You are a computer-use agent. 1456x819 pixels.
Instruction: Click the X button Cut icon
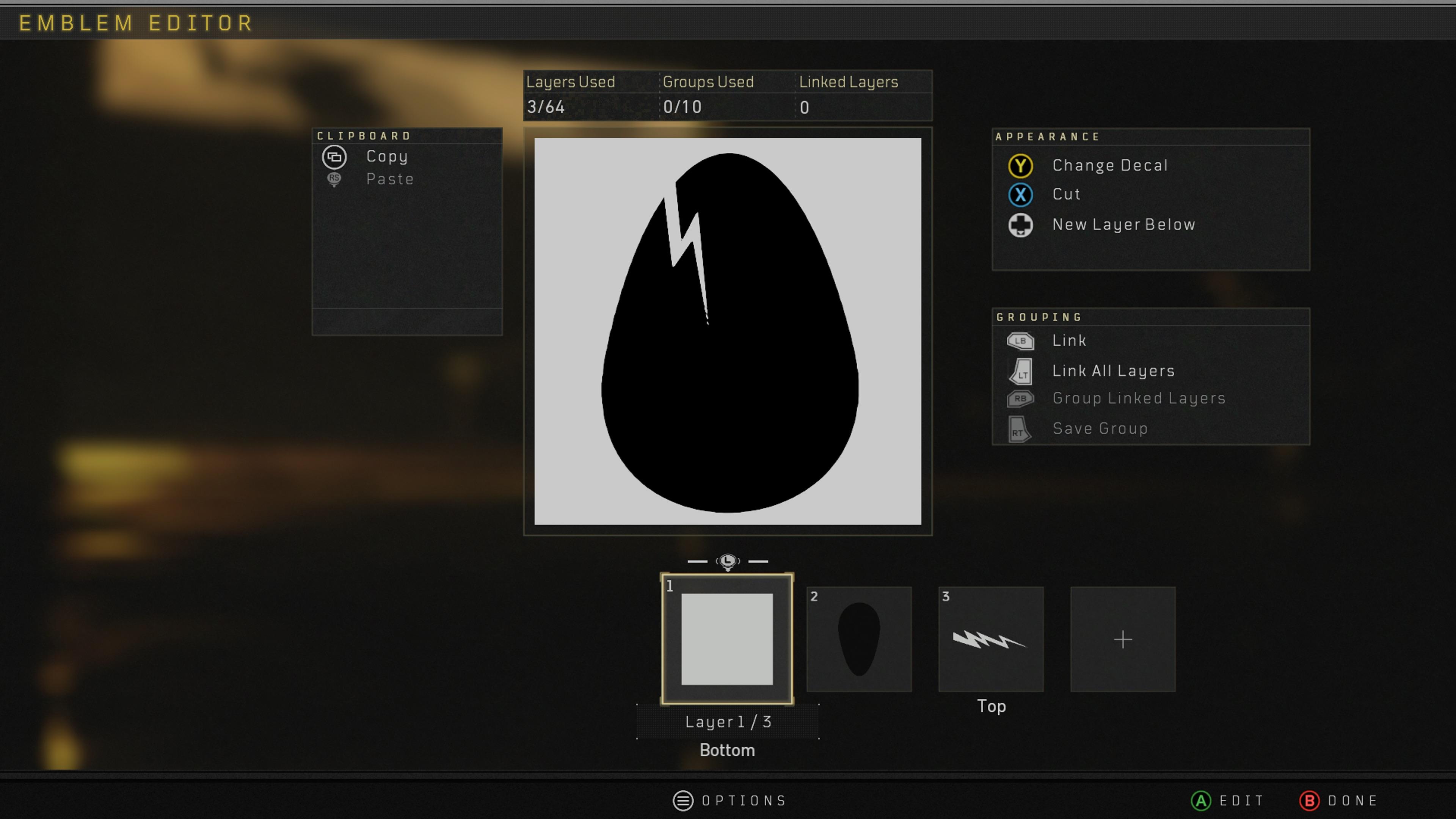pos(1020,195)
